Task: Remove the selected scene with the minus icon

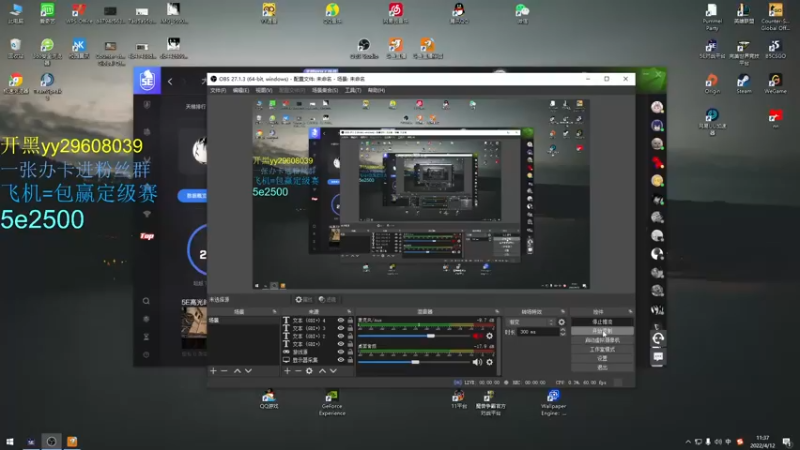Action: [224, 371]
